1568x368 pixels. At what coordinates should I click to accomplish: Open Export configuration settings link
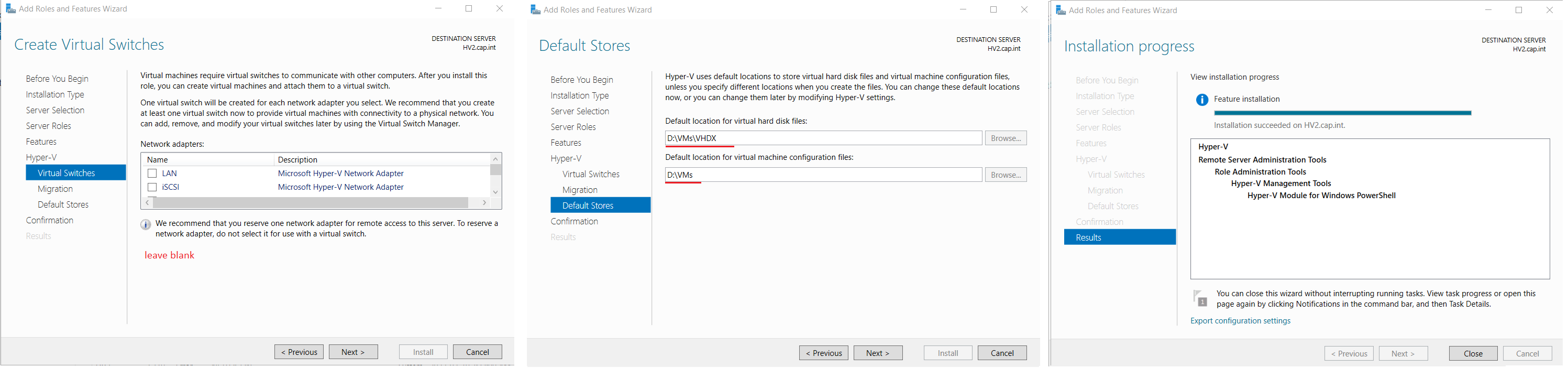(x=1240, y=321)
